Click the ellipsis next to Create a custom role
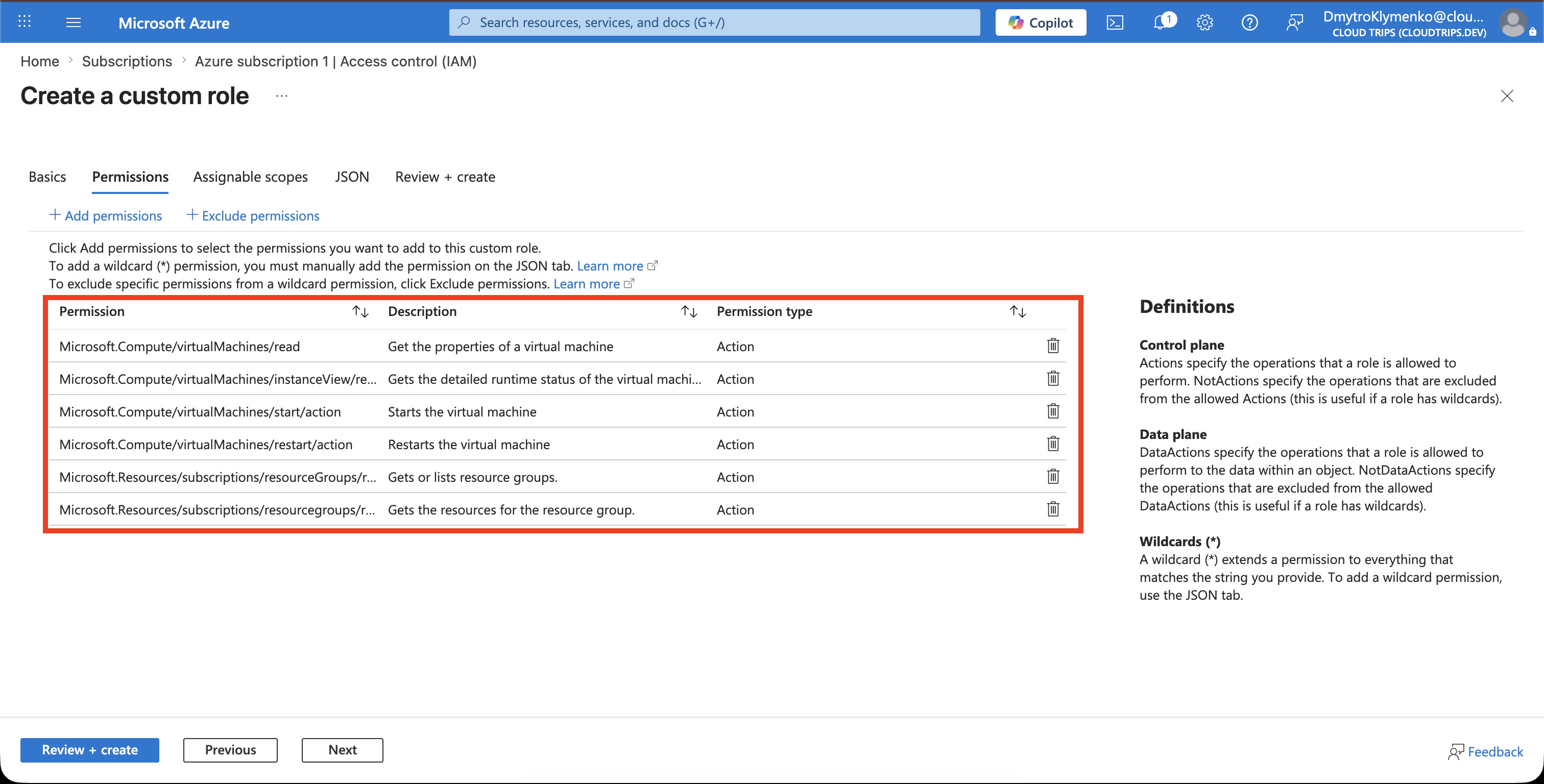This screenshot has height=784, width=1544. pyautogui.click(x=282, y=96)
